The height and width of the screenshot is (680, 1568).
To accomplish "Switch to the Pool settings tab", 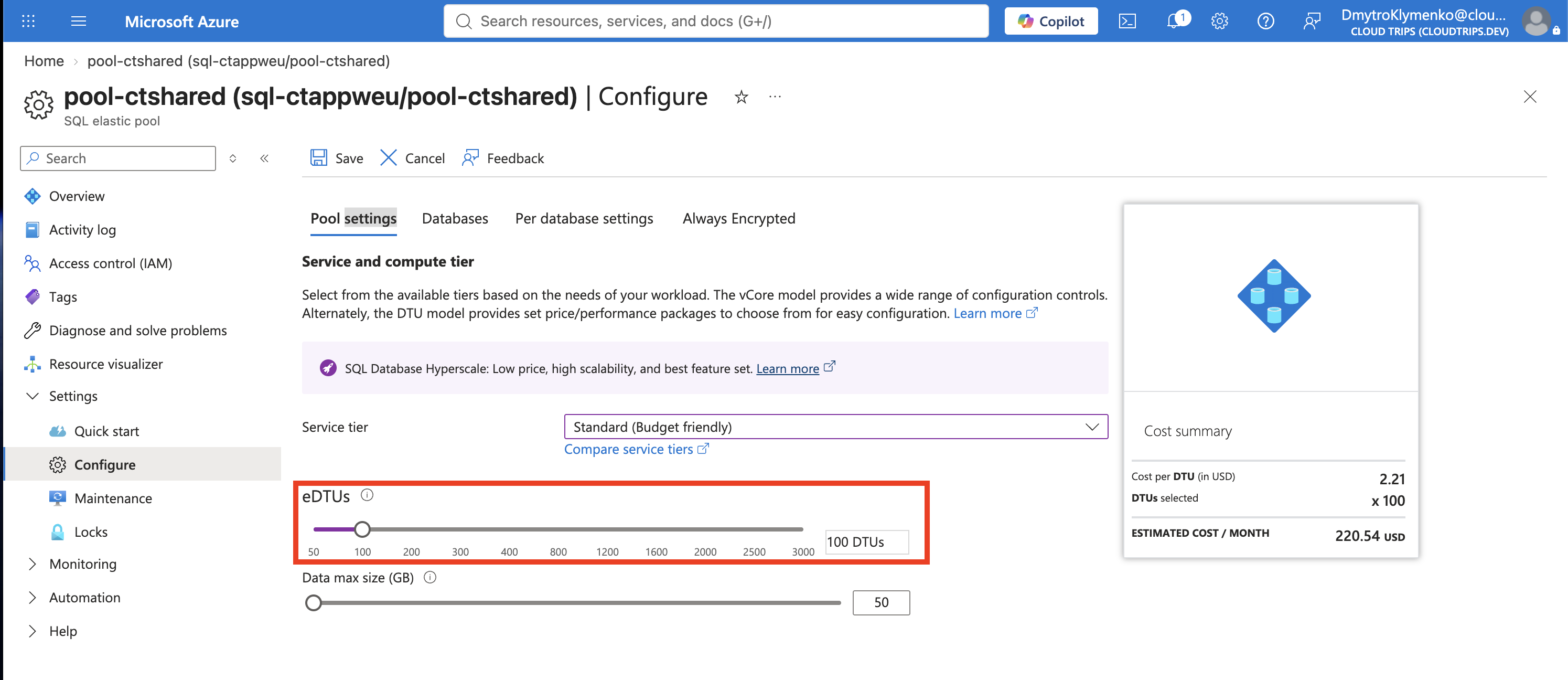I will 353,219.
